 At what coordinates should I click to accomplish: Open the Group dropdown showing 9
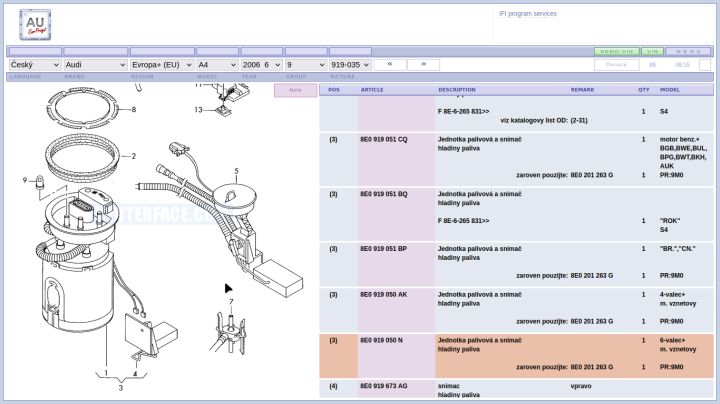point(305,65)
